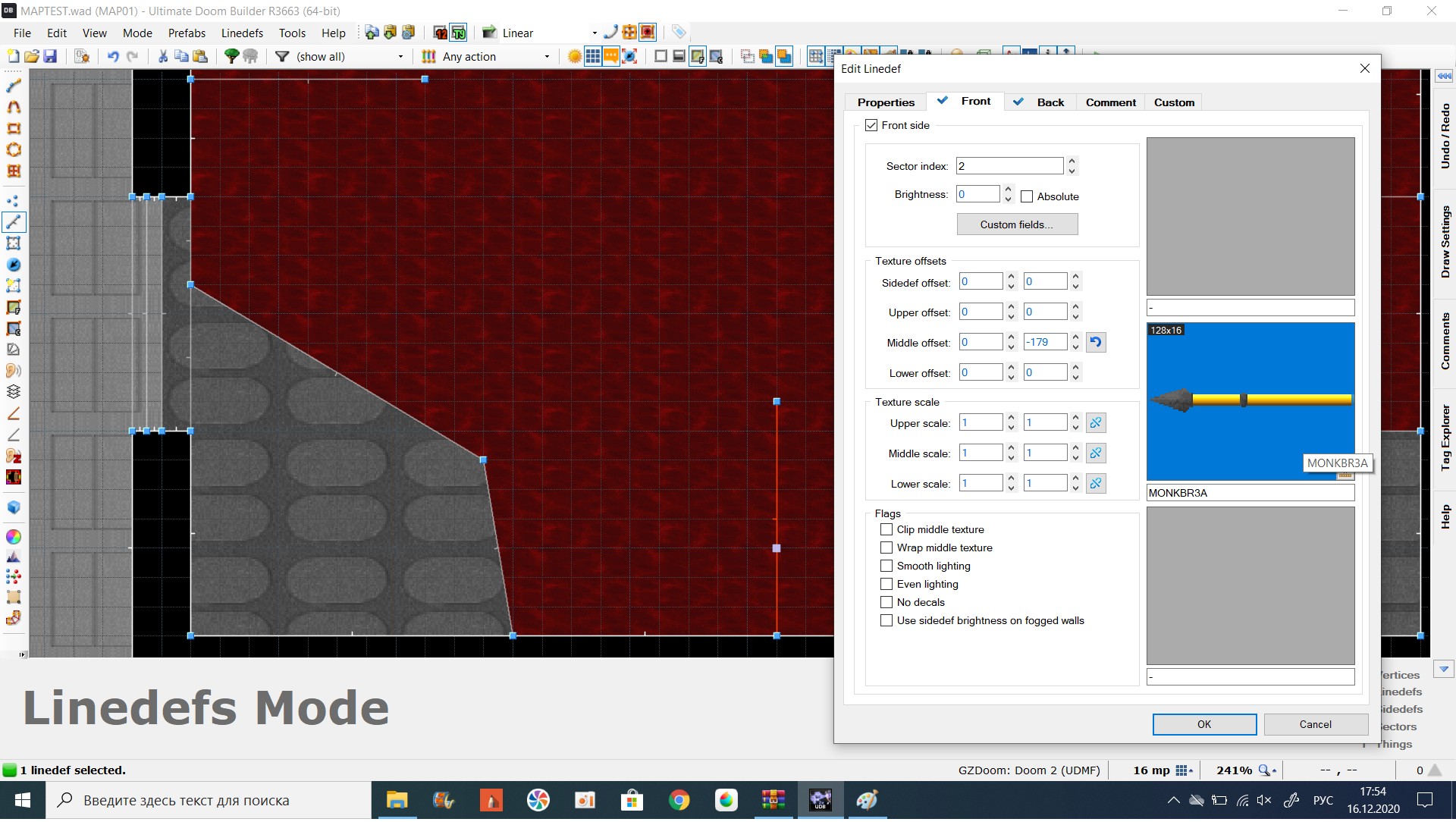Open Sound Propagation mode (ear icon)

pos(14,371)
